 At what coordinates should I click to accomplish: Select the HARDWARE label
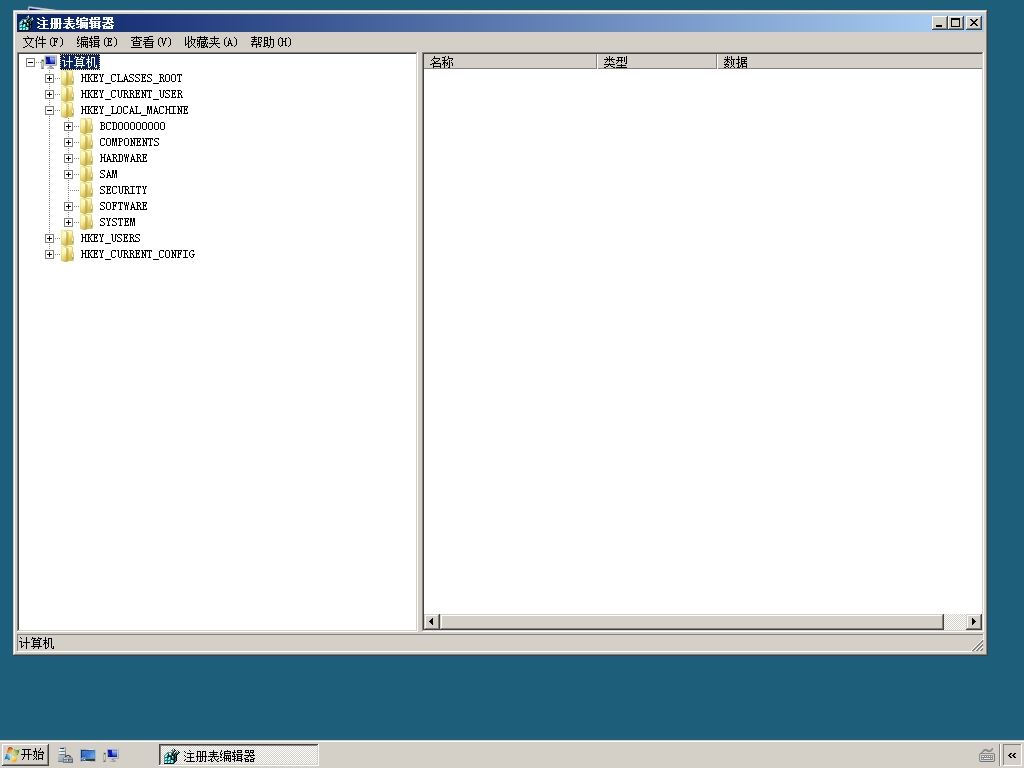pyautogui.click(x=123, y=158)
